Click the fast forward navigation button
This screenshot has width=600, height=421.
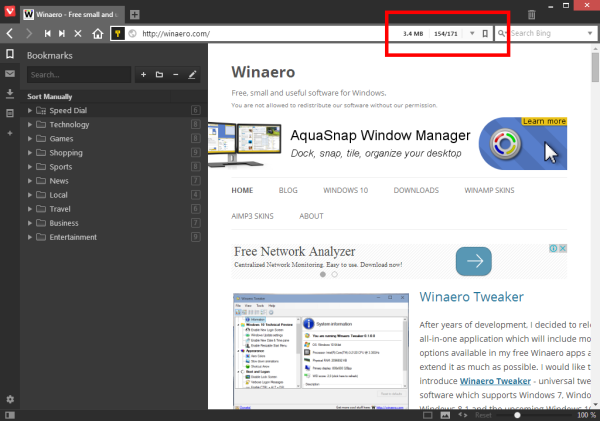(x=62, y=34)
